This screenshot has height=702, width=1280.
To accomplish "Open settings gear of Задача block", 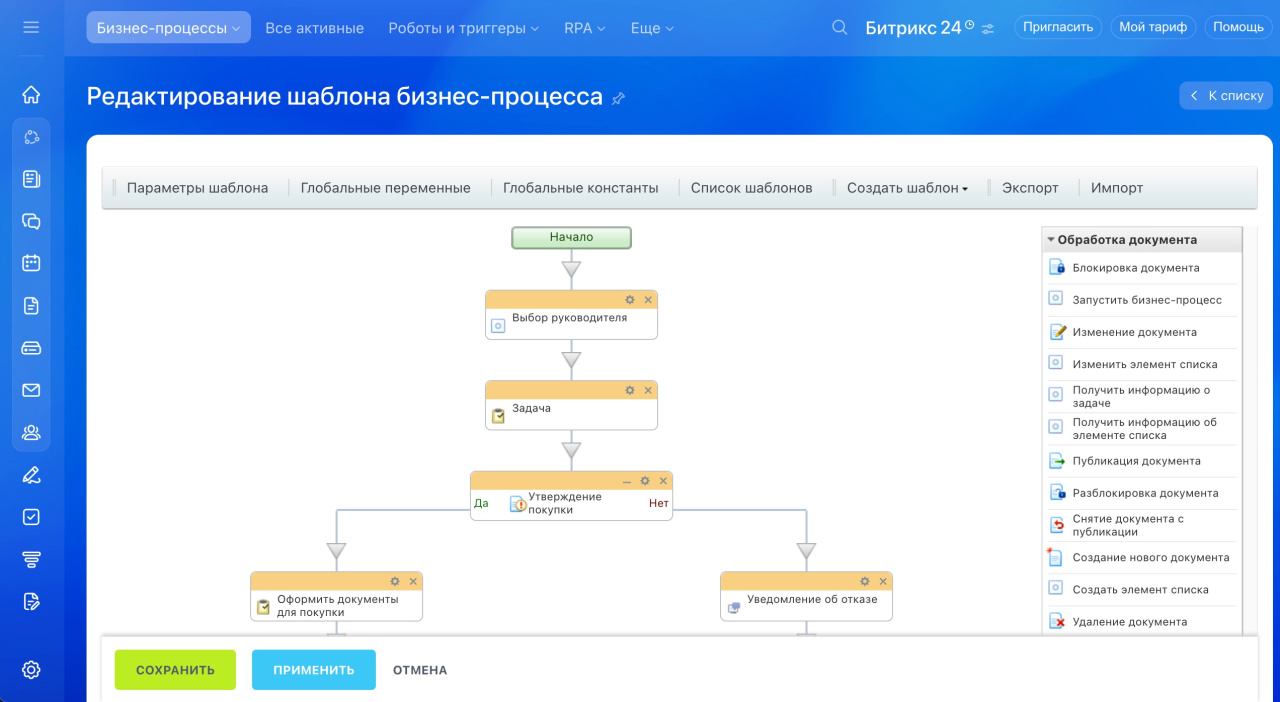I will click(630, 389).
